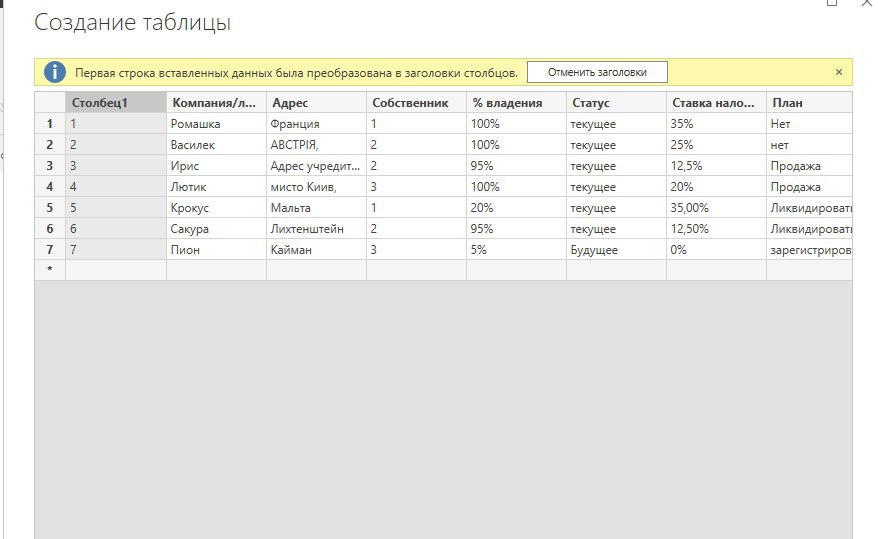
Task: Click the Василек cell
Action: point(216,145)
